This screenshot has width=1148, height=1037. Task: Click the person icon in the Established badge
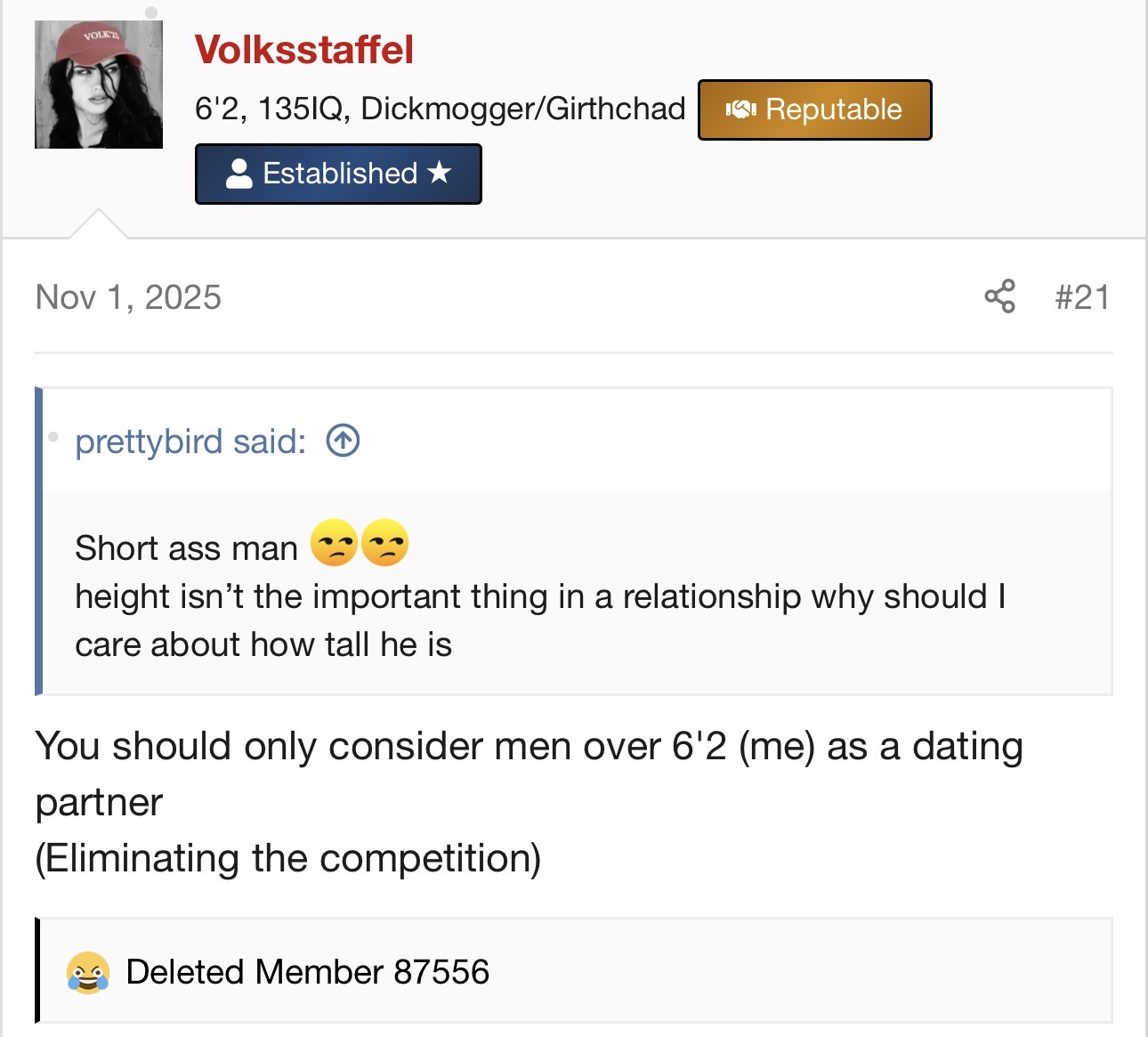(x=238, y=174)
